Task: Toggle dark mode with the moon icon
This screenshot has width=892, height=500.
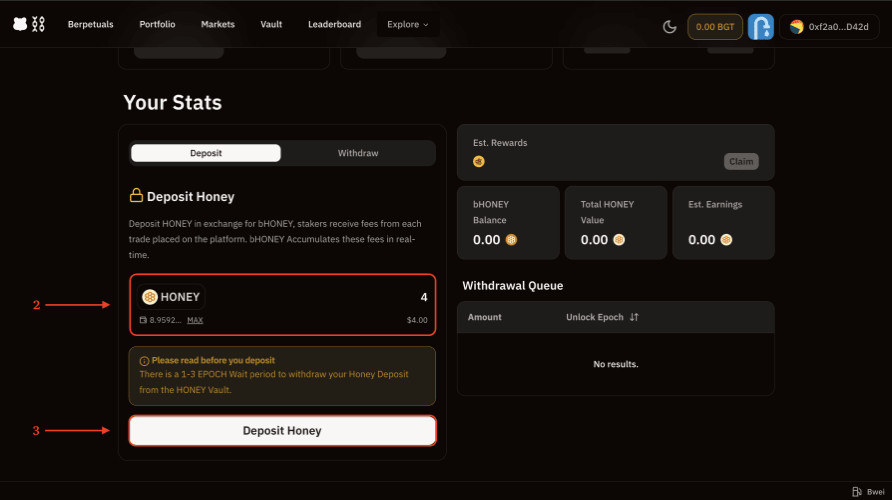Action: coord(670,26)
